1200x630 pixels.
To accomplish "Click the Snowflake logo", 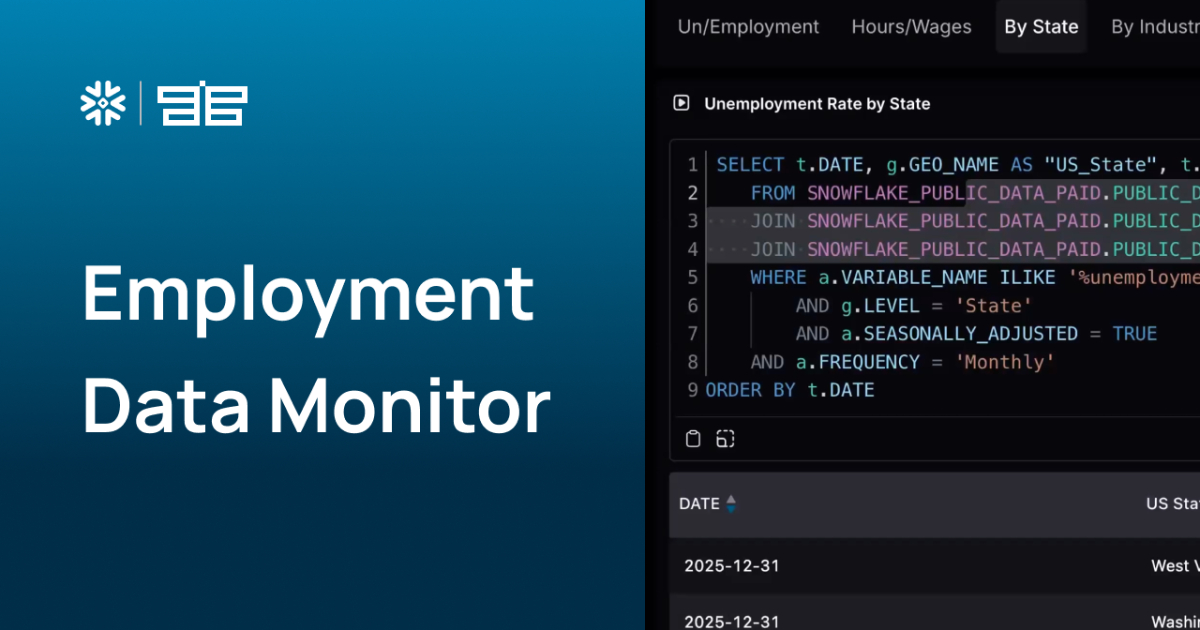I will point(103,104).
